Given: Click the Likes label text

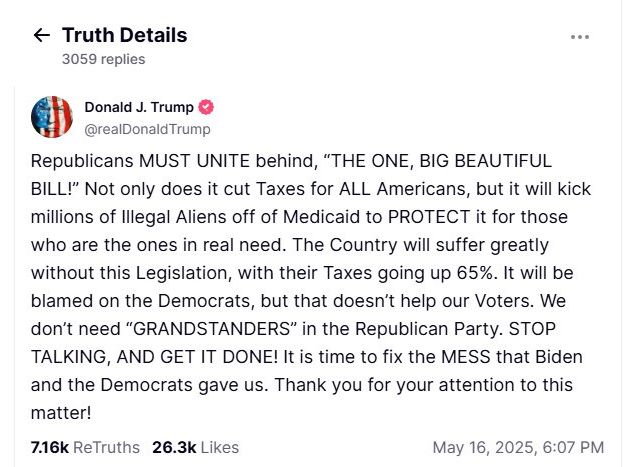Looking at the screenshot, I should [220, 448].
